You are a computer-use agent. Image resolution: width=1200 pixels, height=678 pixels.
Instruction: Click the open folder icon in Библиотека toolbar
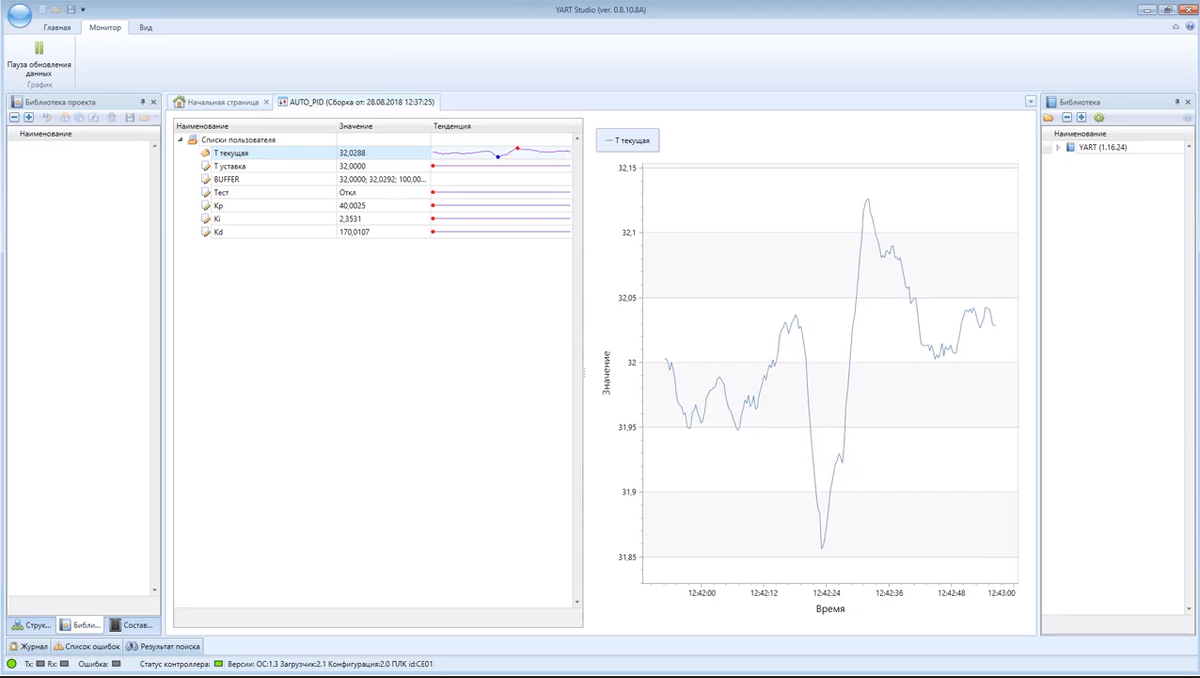(x=1049, y=118)
